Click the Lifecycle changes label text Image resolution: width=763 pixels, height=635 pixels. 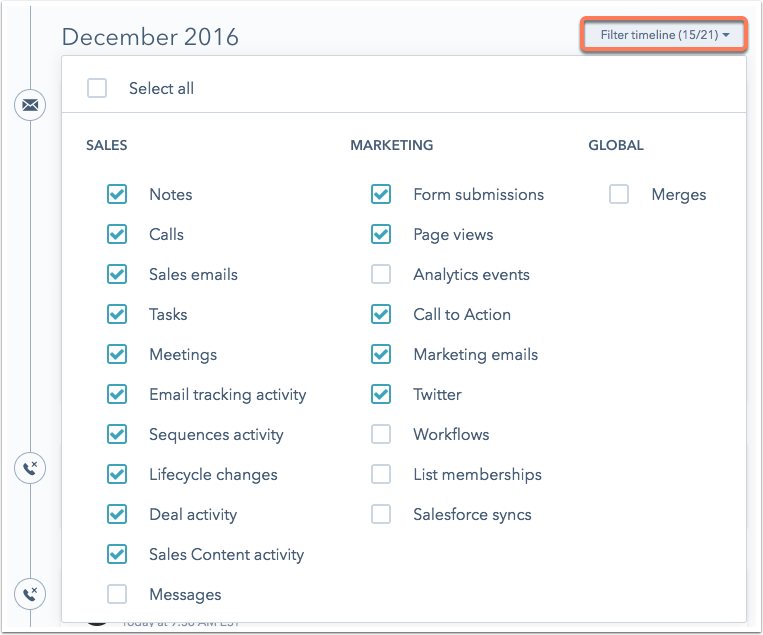tap(213, 475)
